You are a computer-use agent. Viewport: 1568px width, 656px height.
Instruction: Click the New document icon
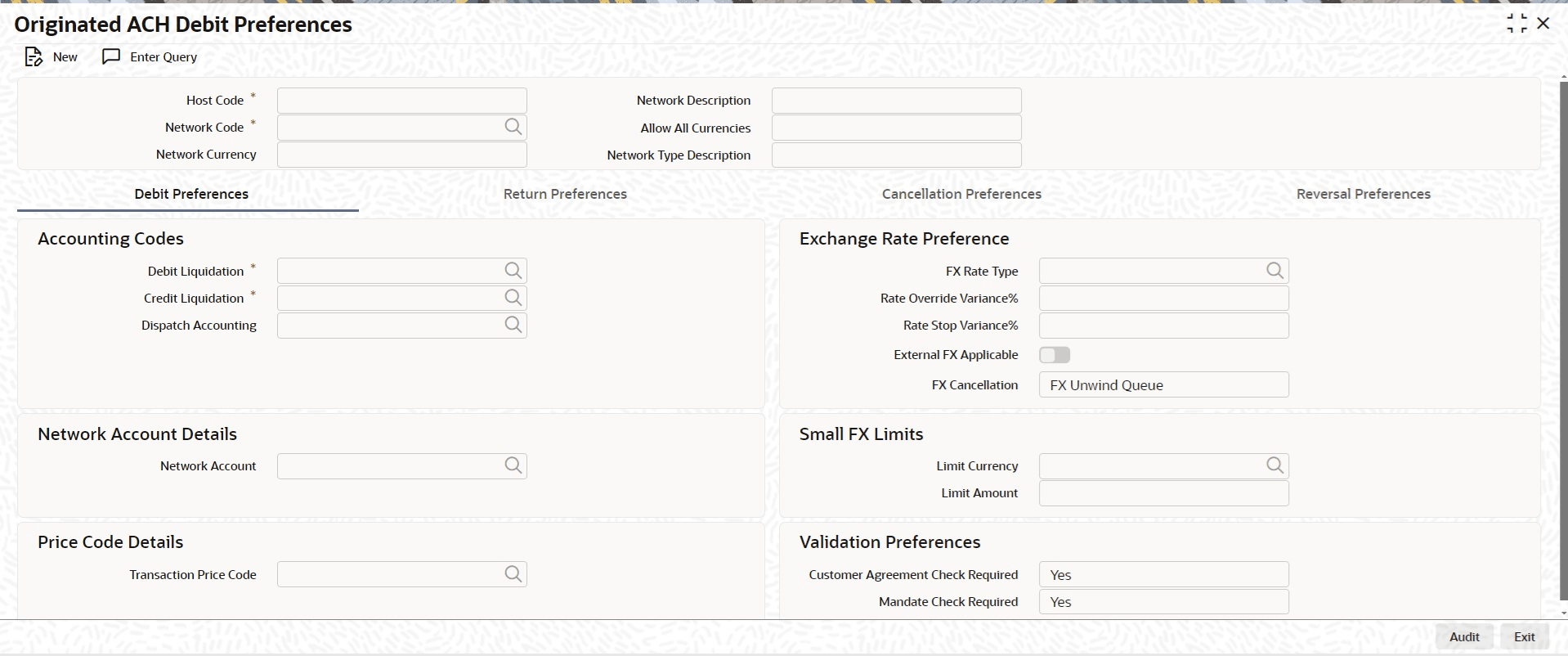coord(33,56)
